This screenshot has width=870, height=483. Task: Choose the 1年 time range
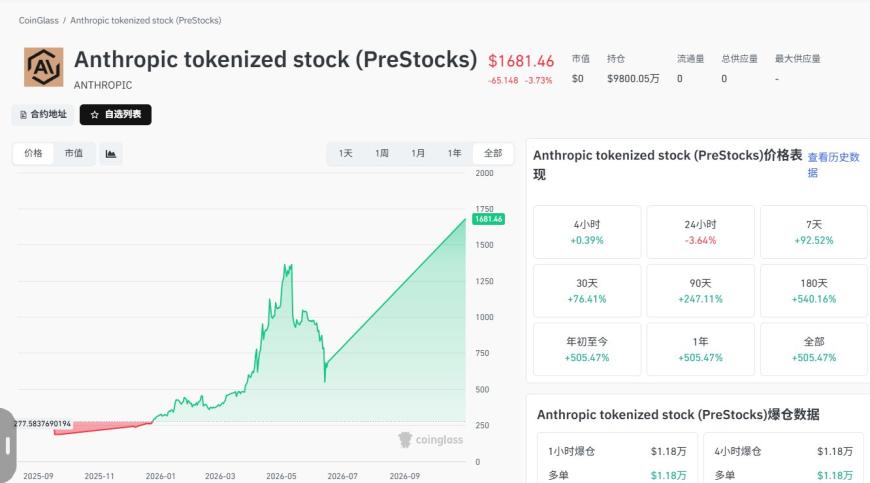pos(454,154)
